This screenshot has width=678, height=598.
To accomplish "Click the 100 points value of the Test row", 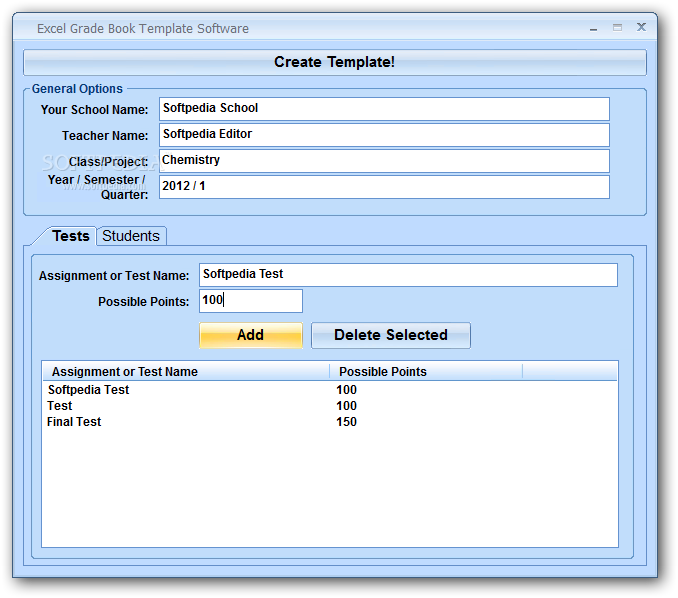I will (346, 406).
